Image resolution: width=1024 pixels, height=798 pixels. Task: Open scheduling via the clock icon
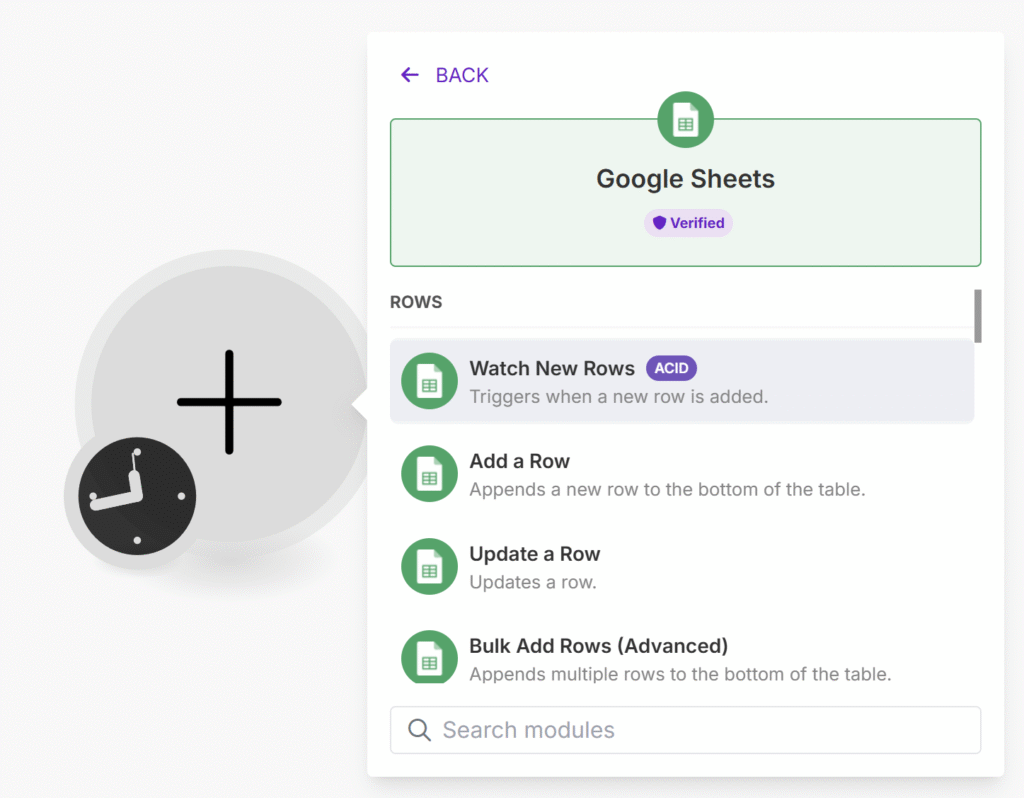pos(131,496)
